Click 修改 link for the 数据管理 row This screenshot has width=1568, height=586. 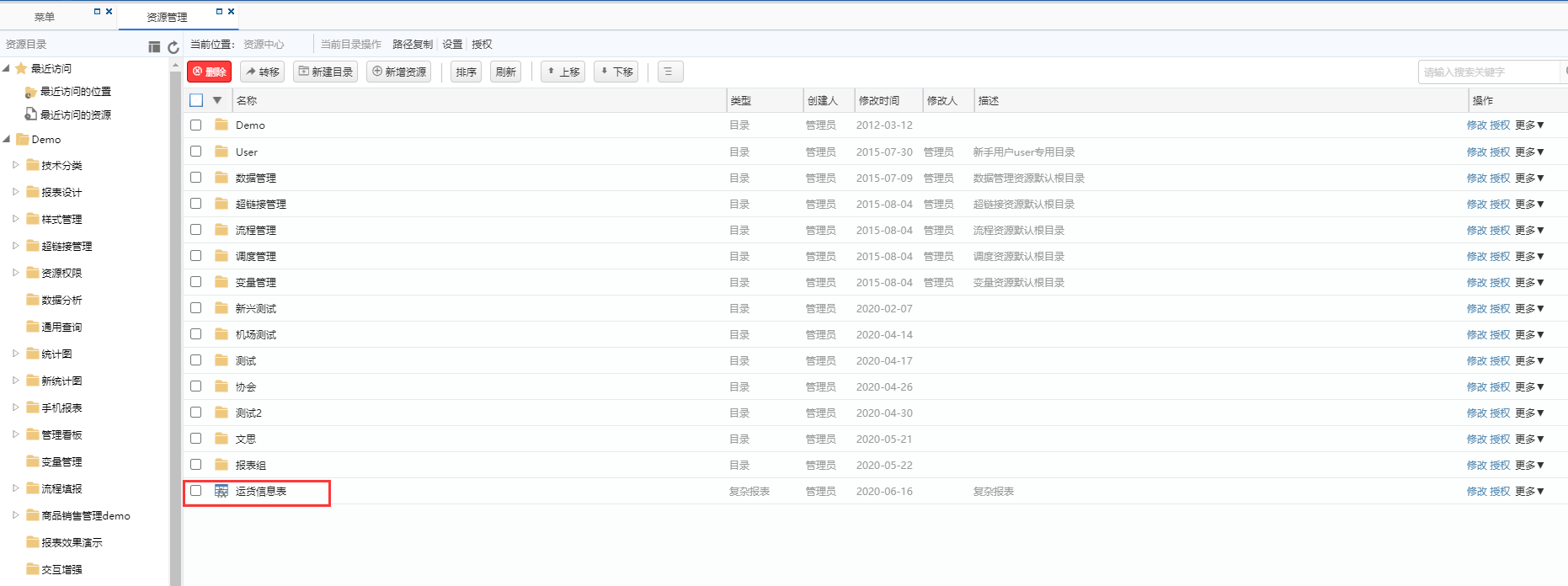tap(1476, 178)
